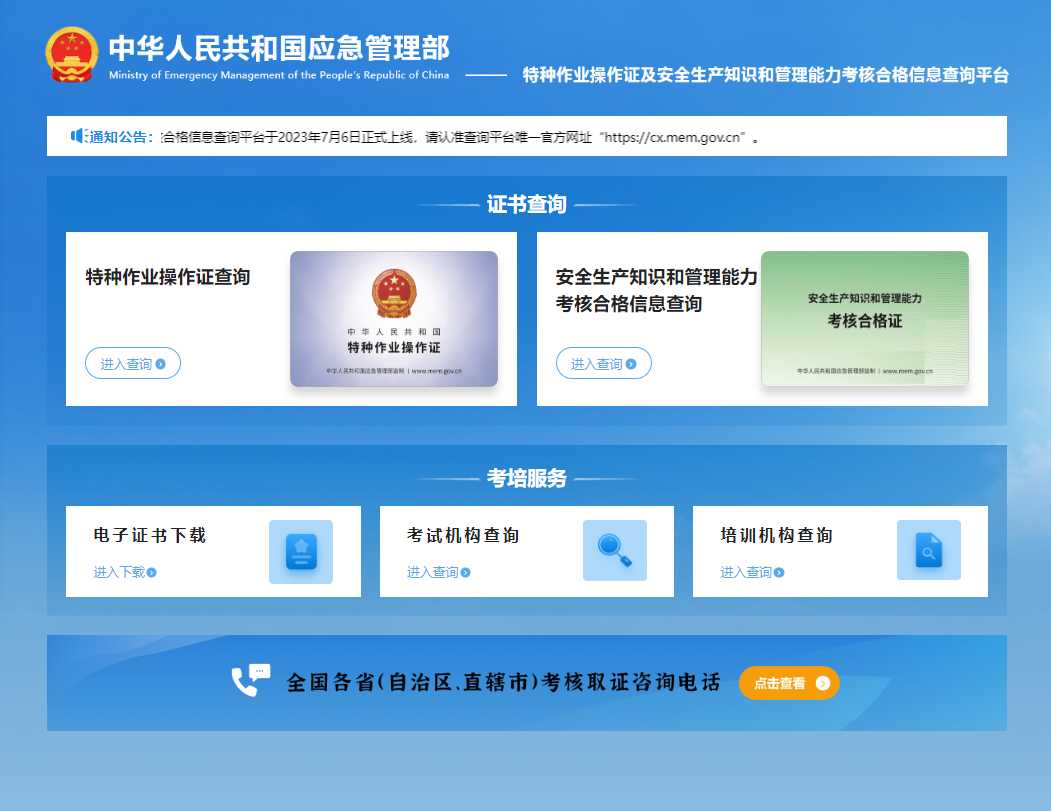
Task: Click the 电子证书下载 title
Action: (x=149, y=536)
